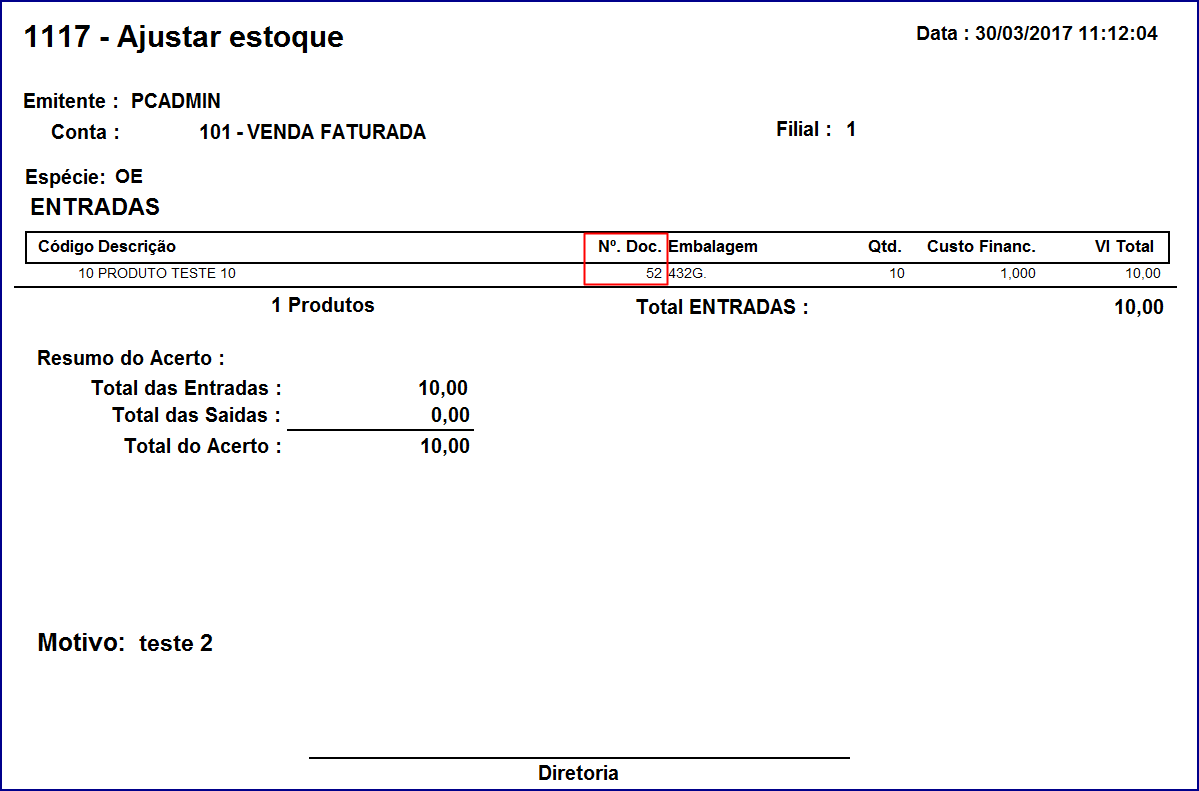Click the "Total das Entradas :" label

[187, 388]
